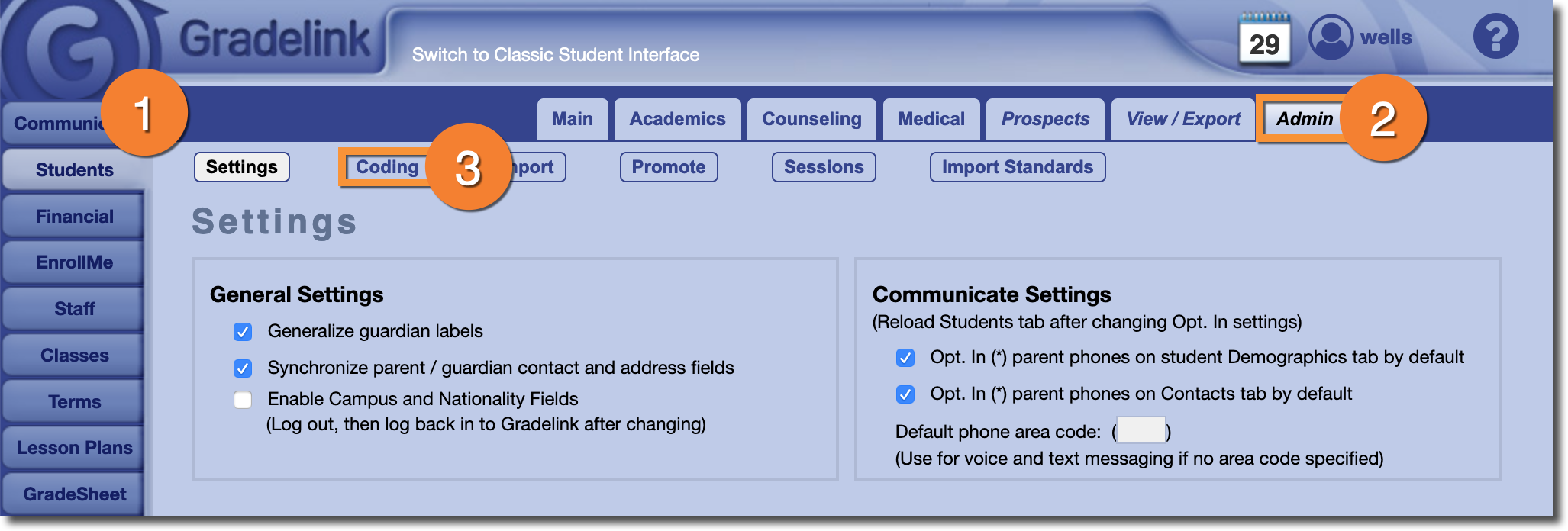Toggle Synchronize parent / guardian contact checkbox

243,368
